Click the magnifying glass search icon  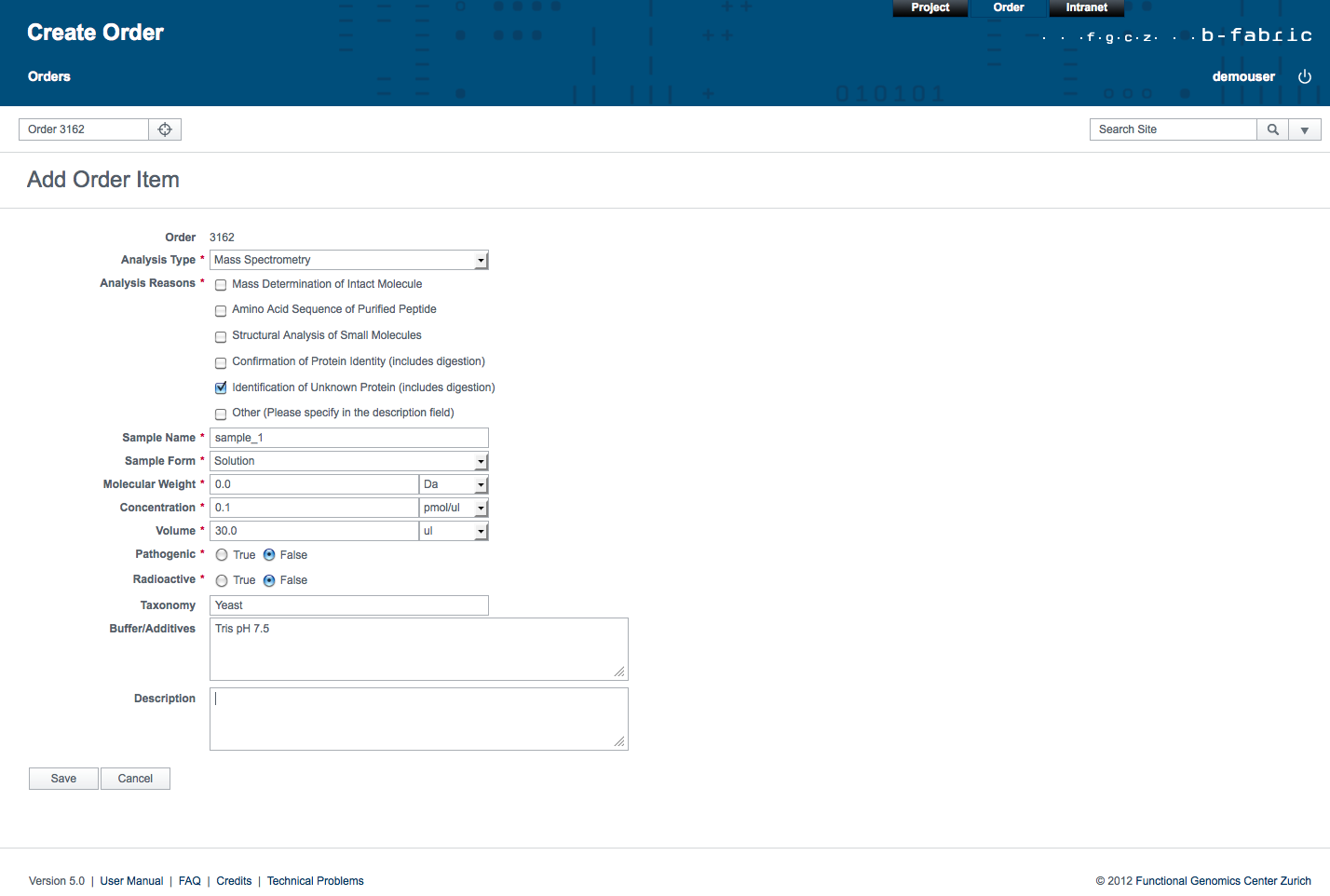coord(1272,129)
